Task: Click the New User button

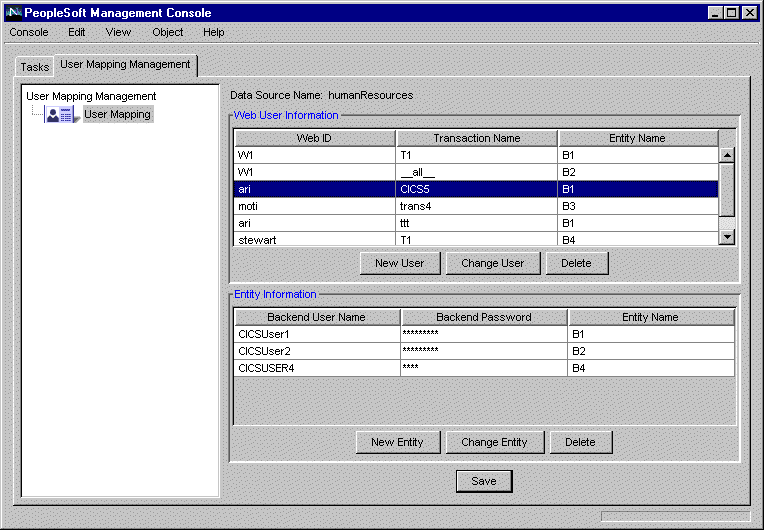Action: (400, 263)
